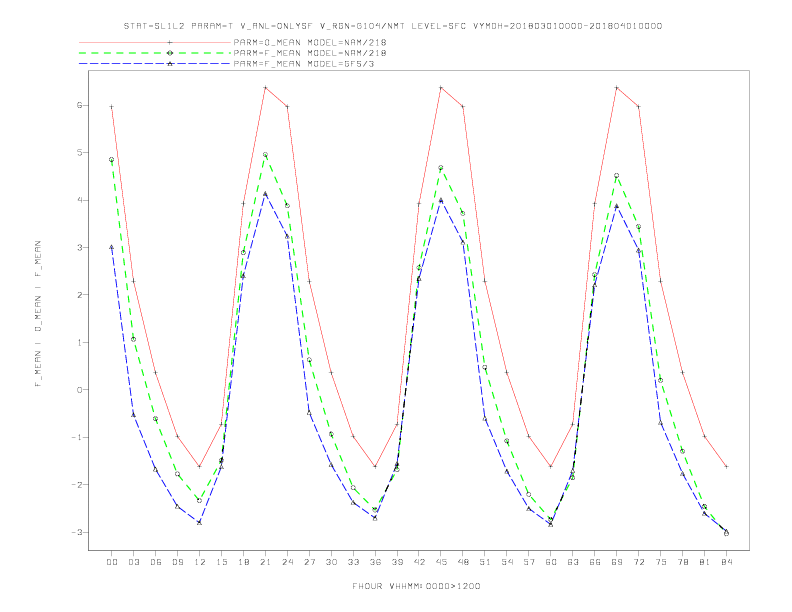Click y-axis tick label 2

(x=79, y=295)
